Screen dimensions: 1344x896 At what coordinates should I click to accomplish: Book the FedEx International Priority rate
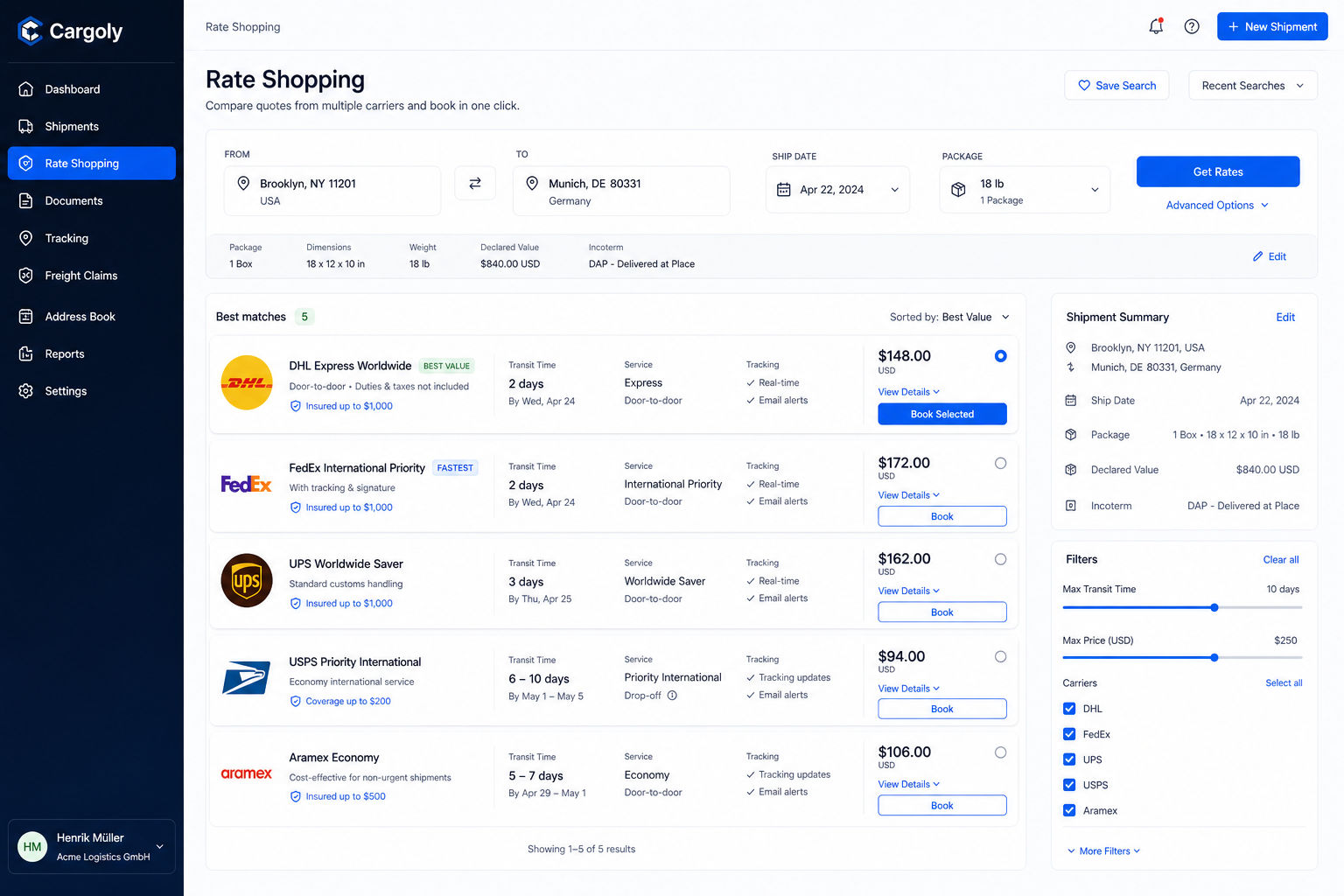click(x=942, y=516)
